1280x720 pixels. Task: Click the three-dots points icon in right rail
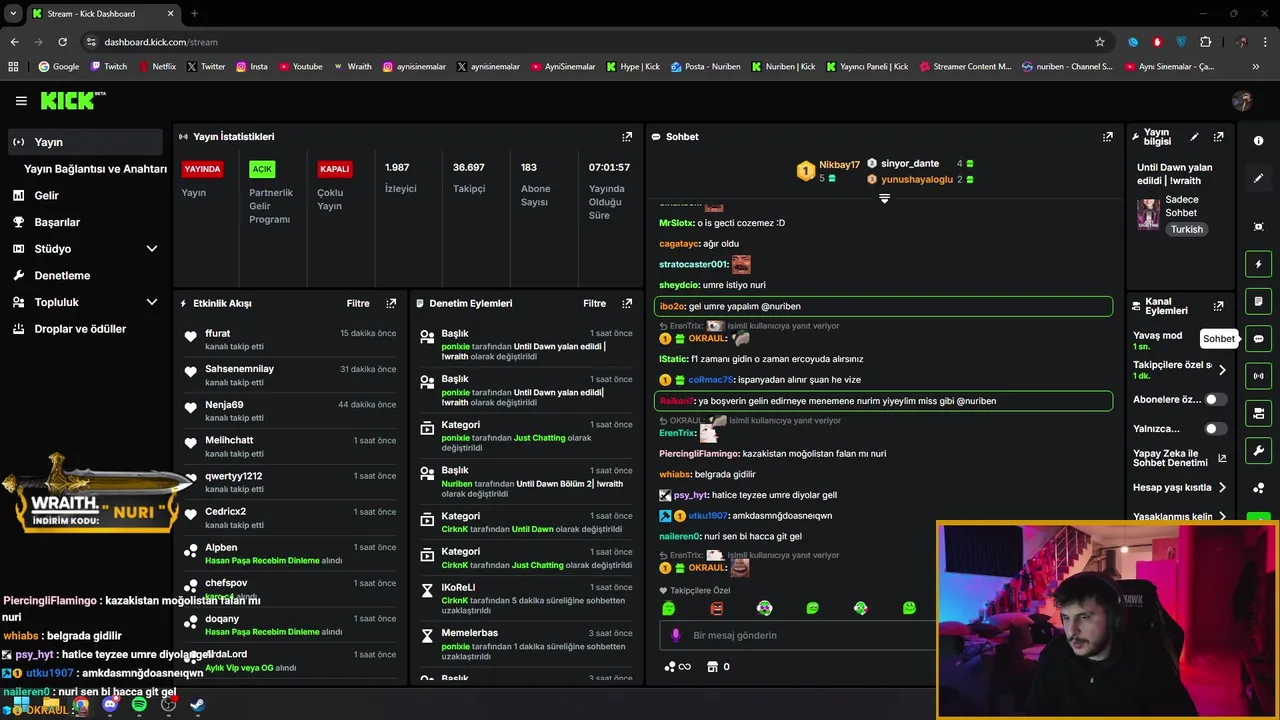(x=1258, y=488)
